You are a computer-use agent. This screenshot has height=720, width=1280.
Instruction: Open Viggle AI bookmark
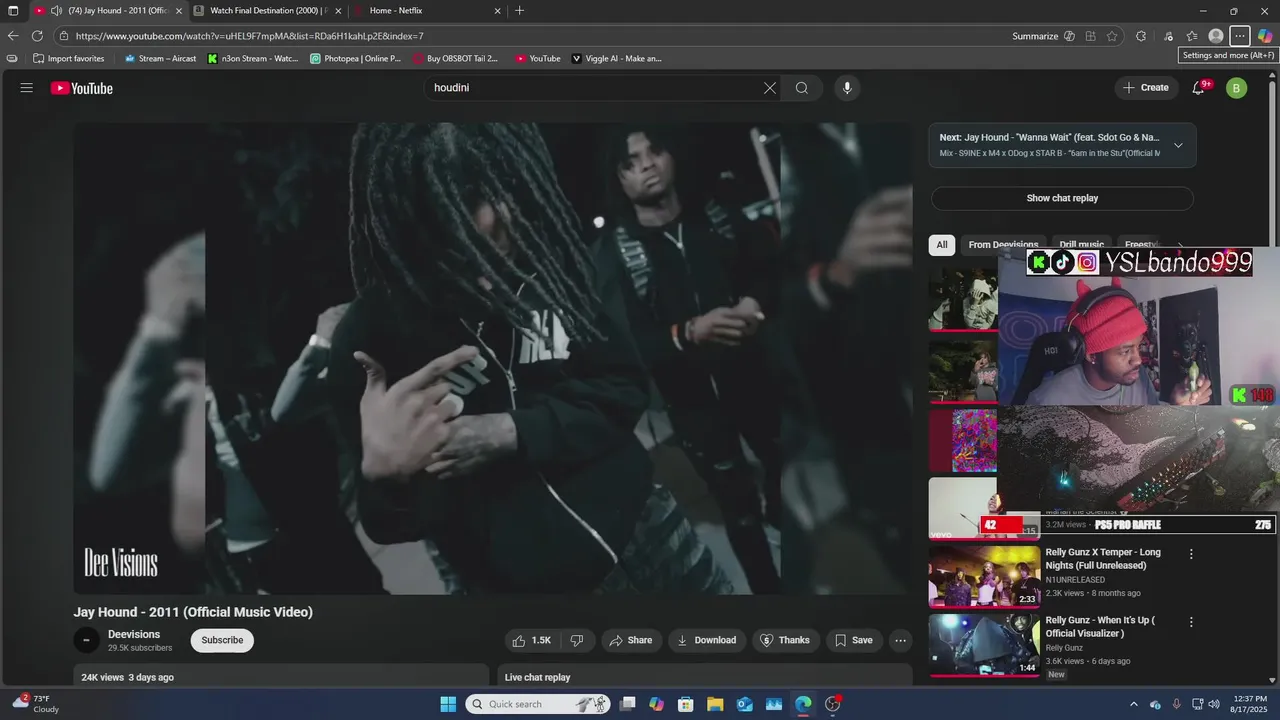coord(617,59)
